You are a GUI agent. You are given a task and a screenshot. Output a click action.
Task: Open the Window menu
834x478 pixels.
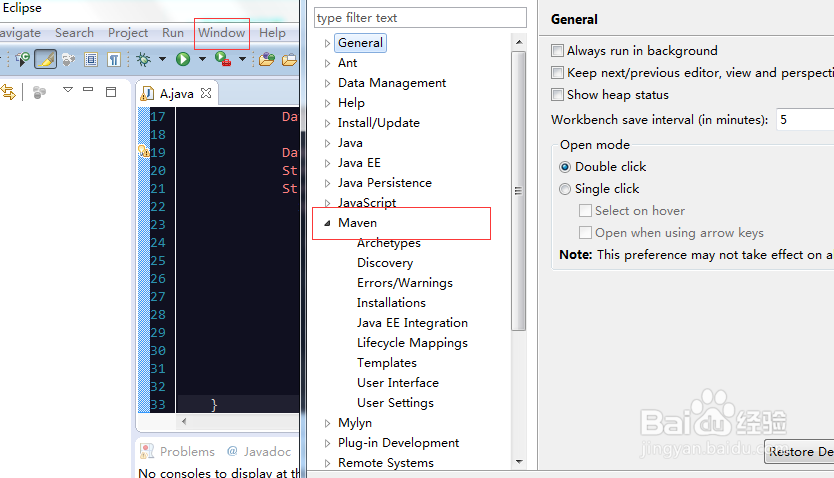click(x=221, y=32)
